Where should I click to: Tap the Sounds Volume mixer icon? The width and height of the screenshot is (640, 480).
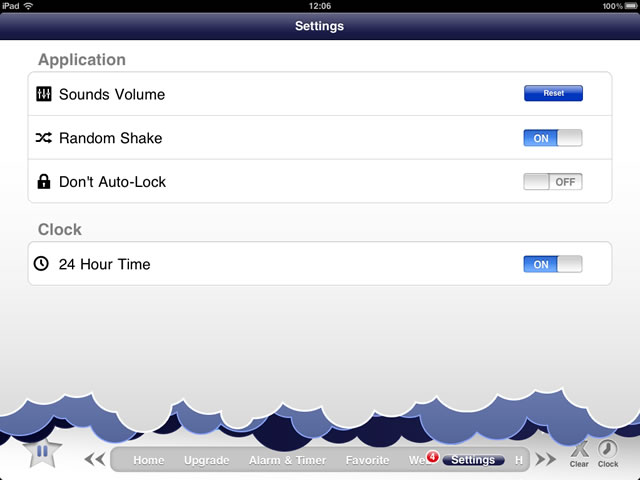[44, 94]
